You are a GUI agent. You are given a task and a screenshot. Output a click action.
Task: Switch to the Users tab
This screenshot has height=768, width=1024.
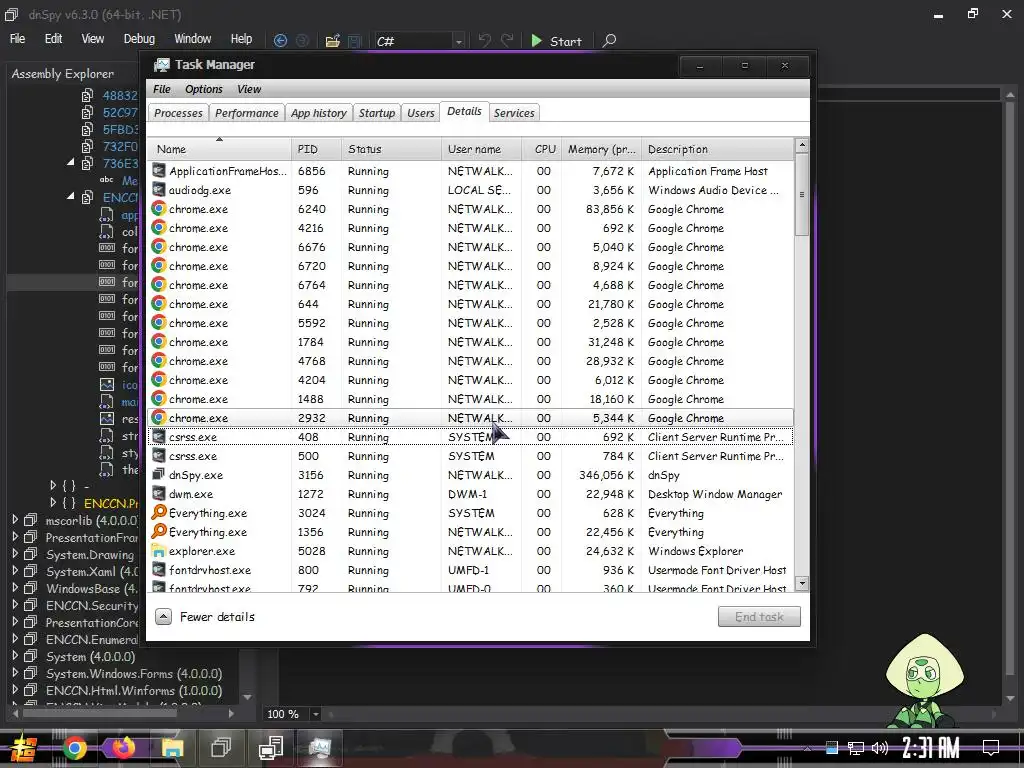coord(421,113)
